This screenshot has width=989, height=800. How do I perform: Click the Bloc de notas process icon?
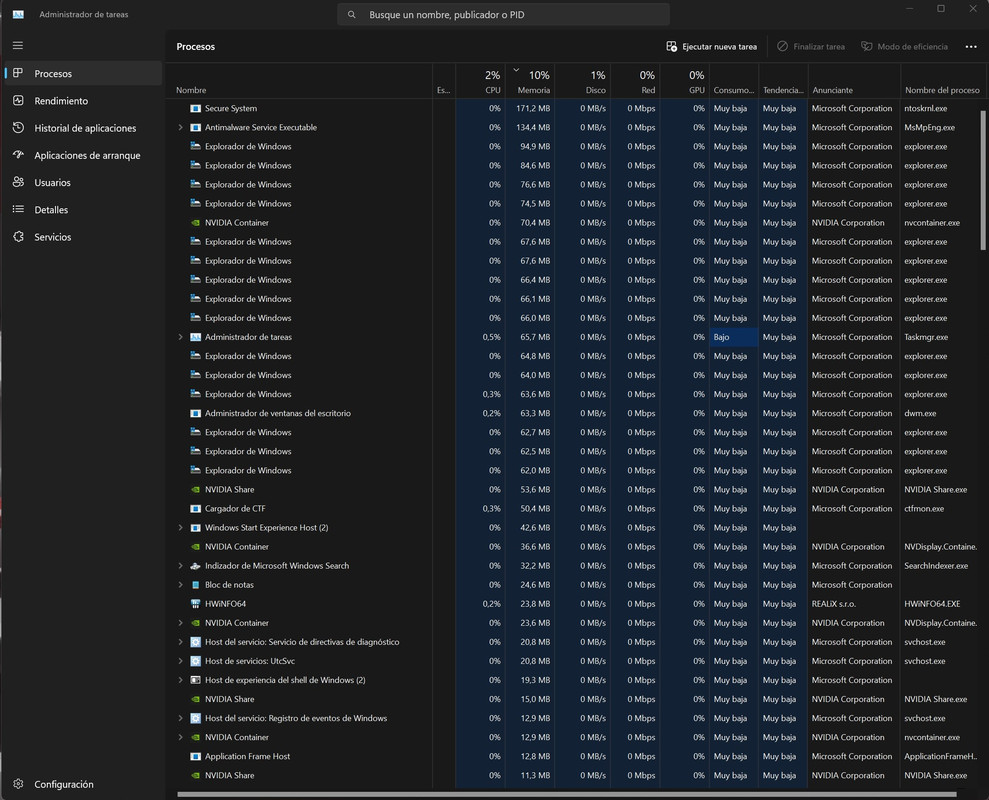pyautogui.click(x=196, y=585)
